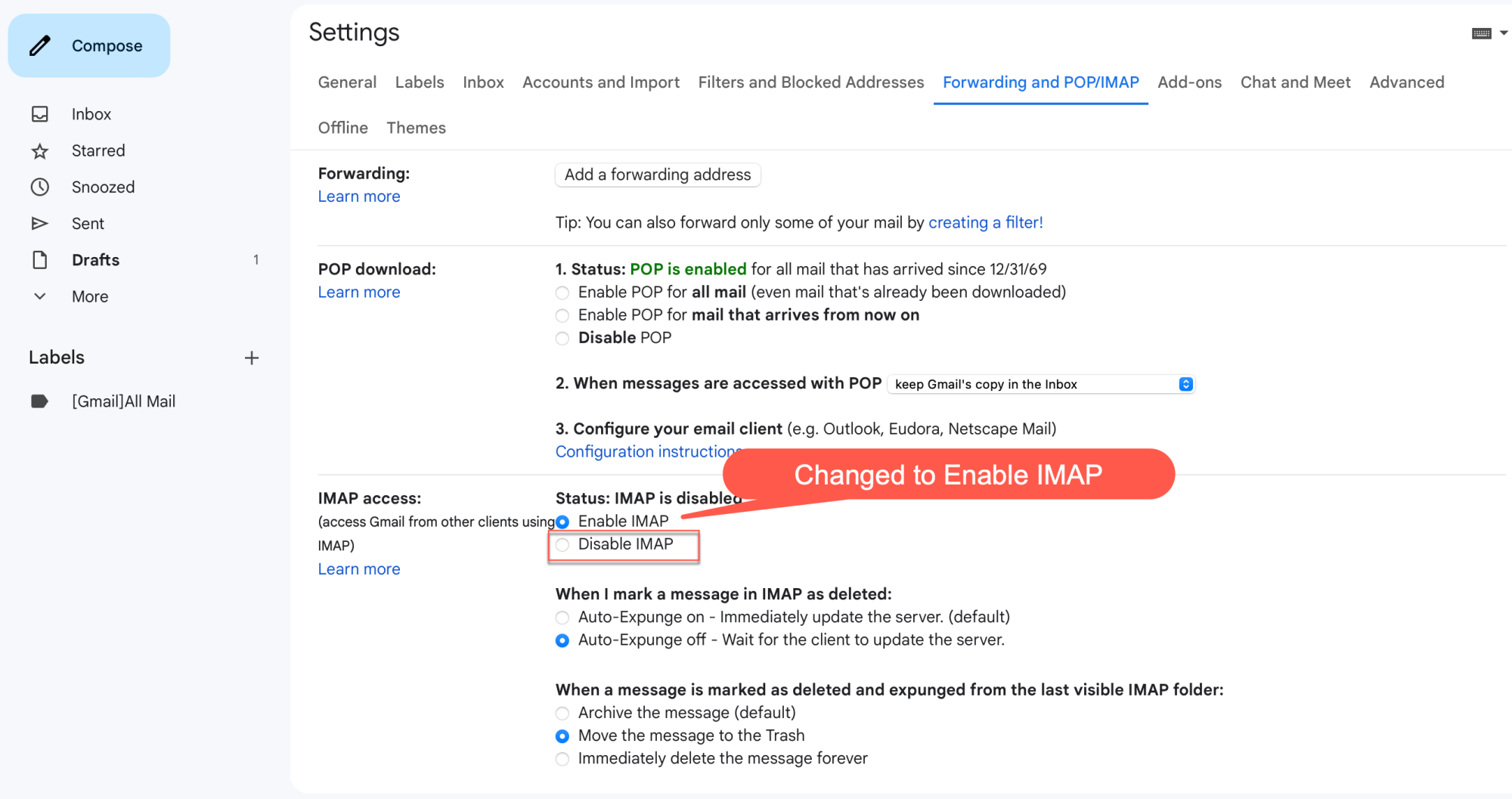Screen dimensions: 1512x799
Task: Open the keep Gmail's copy dropdown
Action: (x=1041, y=384)
